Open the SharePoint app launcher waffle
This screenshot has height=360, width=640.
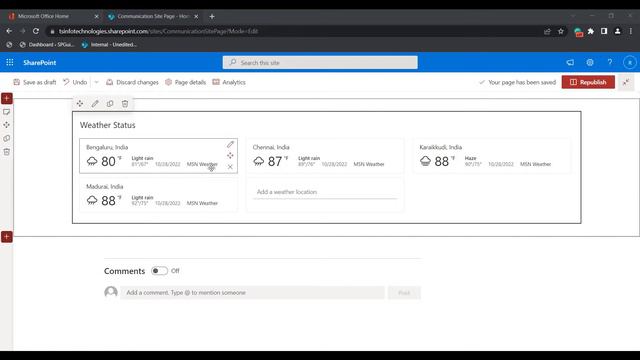coord(10,62)
